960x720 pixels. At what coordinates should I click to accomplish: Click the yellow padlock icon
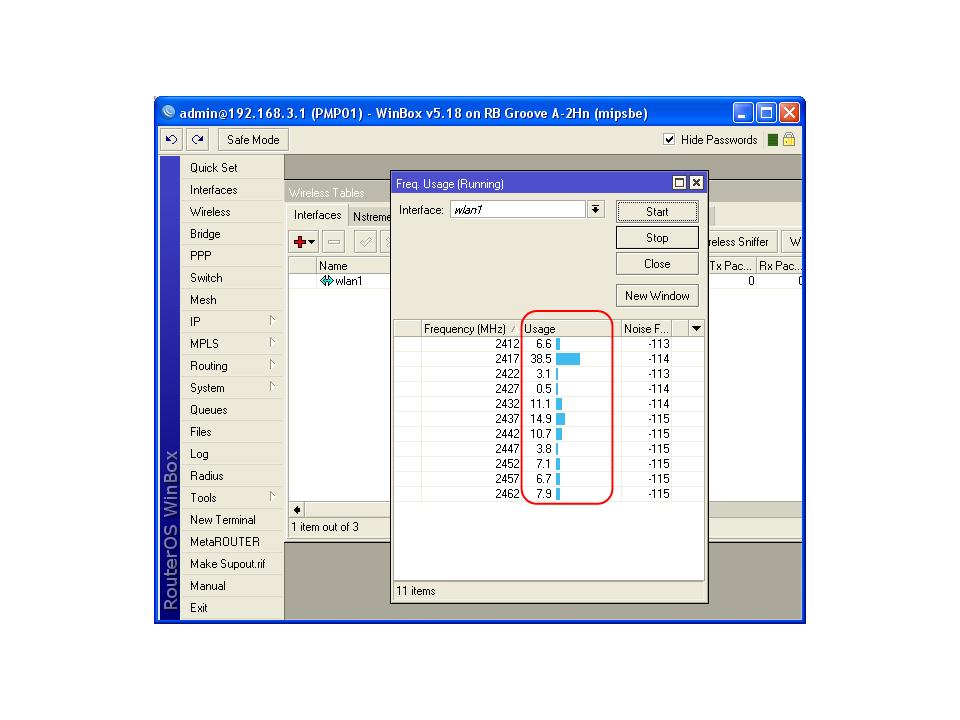click(x=789, y=140)
